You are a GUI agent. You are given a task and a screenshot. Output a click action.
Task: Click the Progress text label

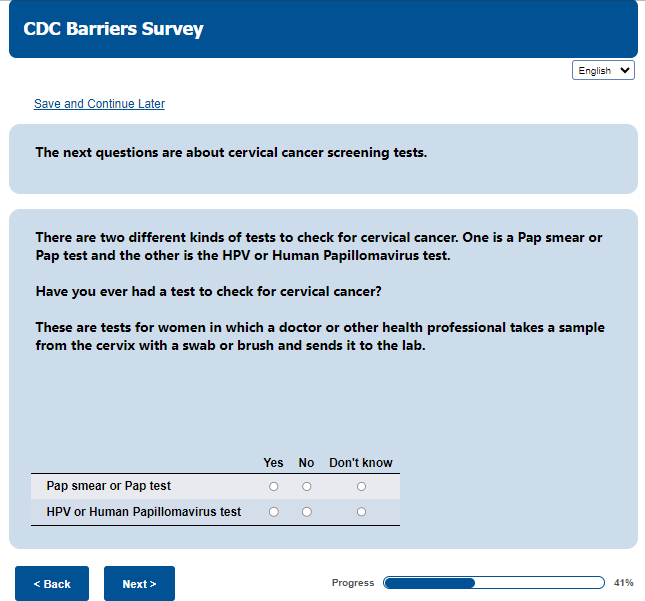353,583
